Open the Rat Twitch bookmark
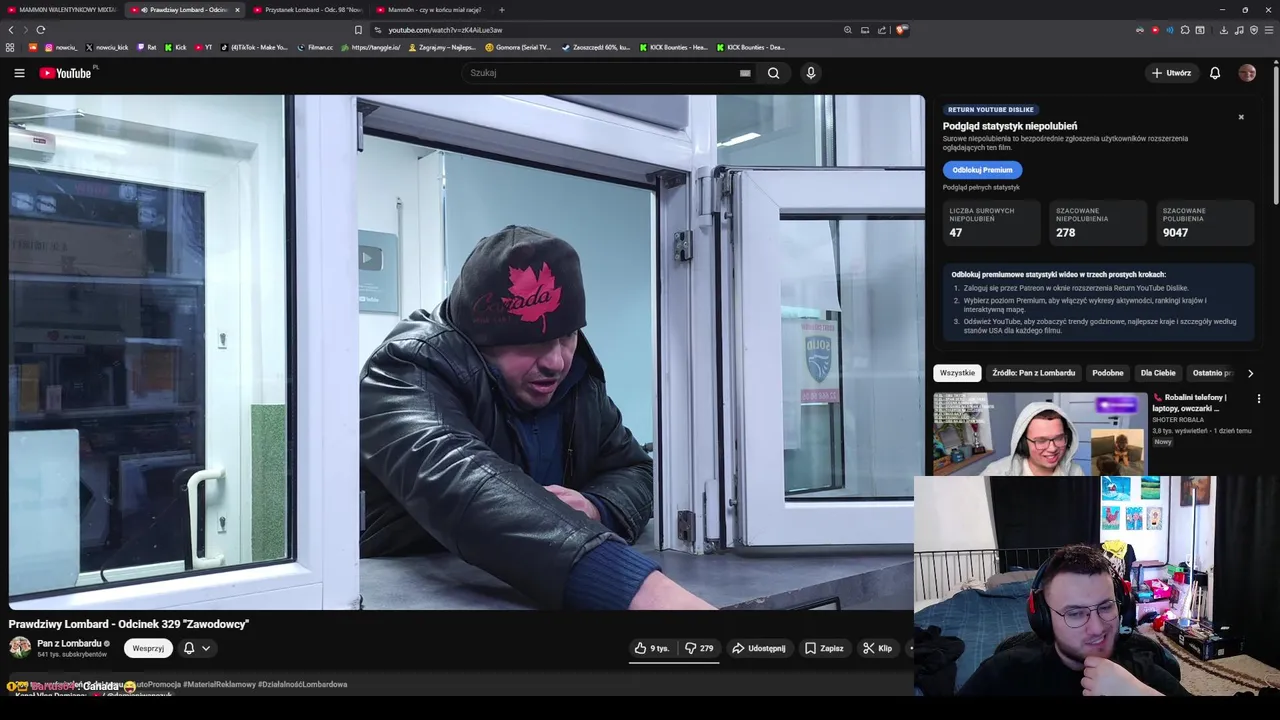 (147, 47)
